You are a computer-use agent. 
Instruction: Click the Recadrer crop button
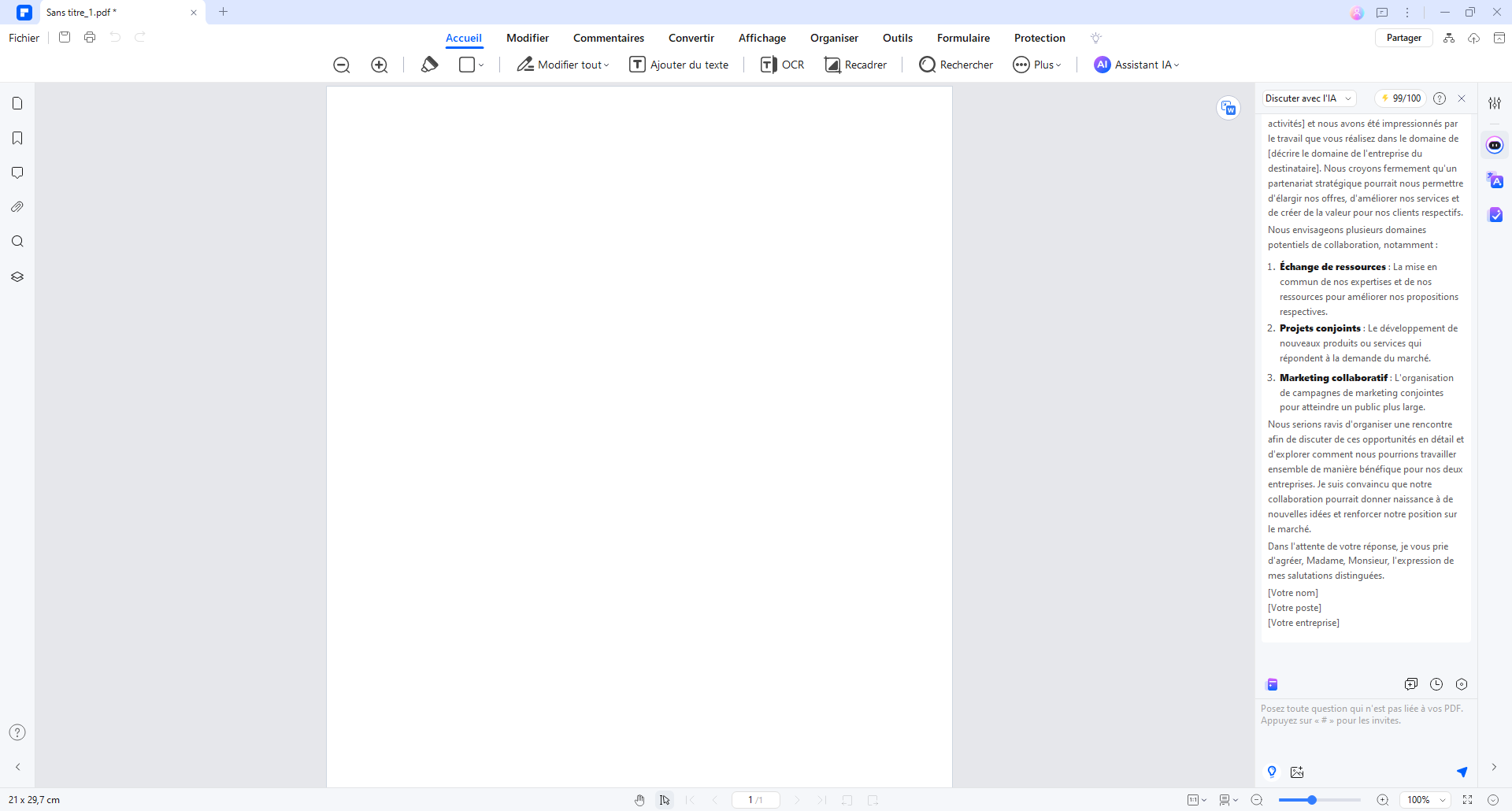[855, 65]
